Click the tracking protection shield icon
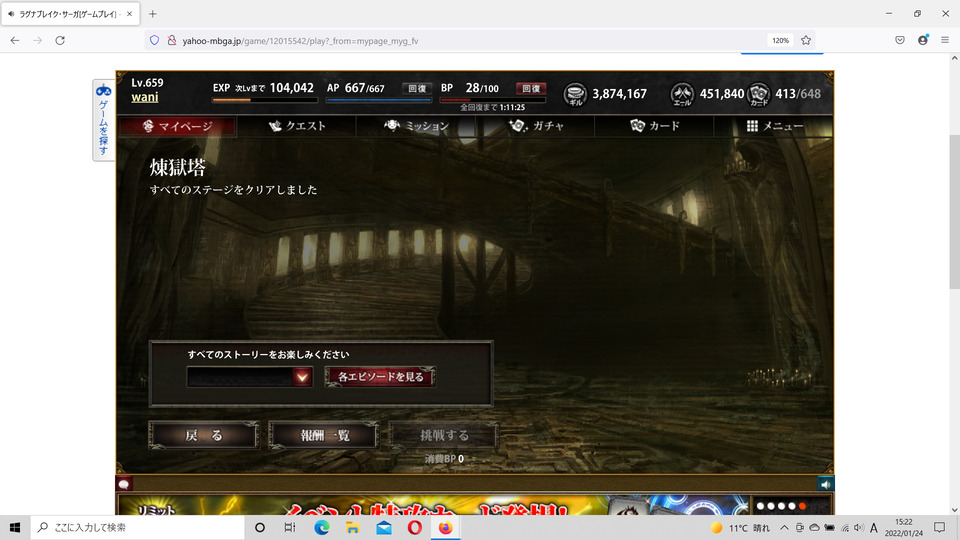 point(154,40)
